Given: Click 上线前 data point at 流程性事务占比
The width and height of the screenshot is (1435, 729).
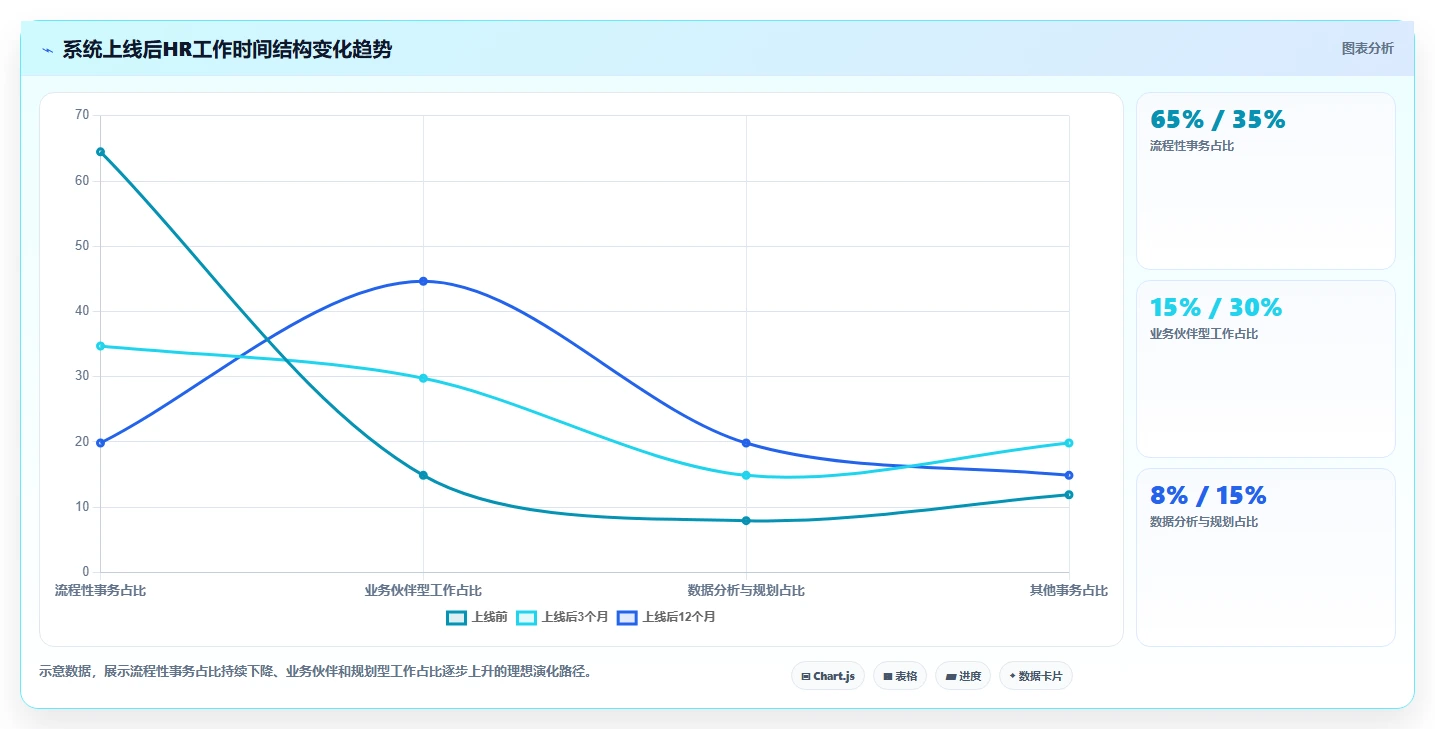Looking at the screenshot, I should [100, 152].
